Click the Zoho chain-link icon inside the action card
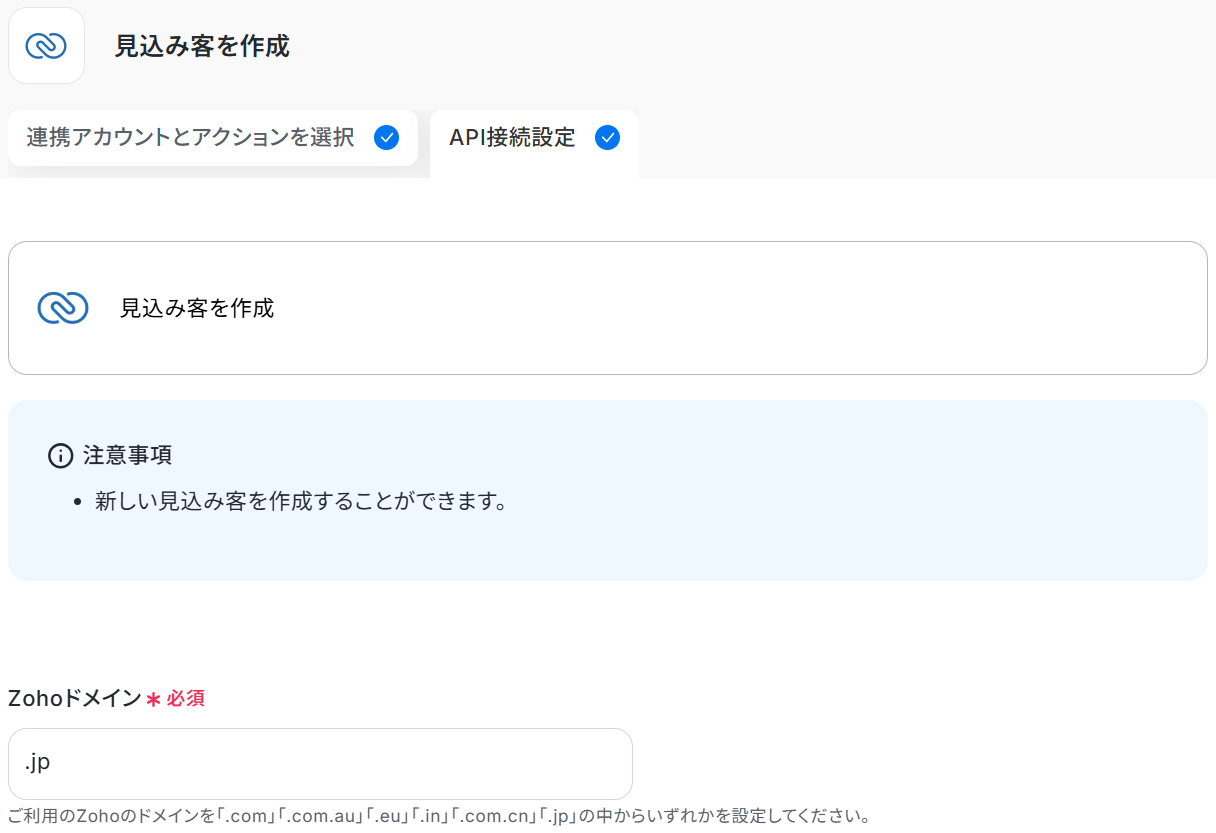 (x=63, y=308)
